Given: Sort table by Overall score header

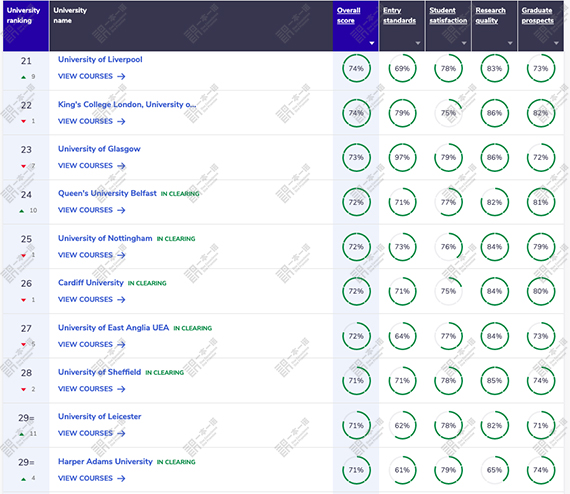Looking at the screenshot, I should point(348,15).
